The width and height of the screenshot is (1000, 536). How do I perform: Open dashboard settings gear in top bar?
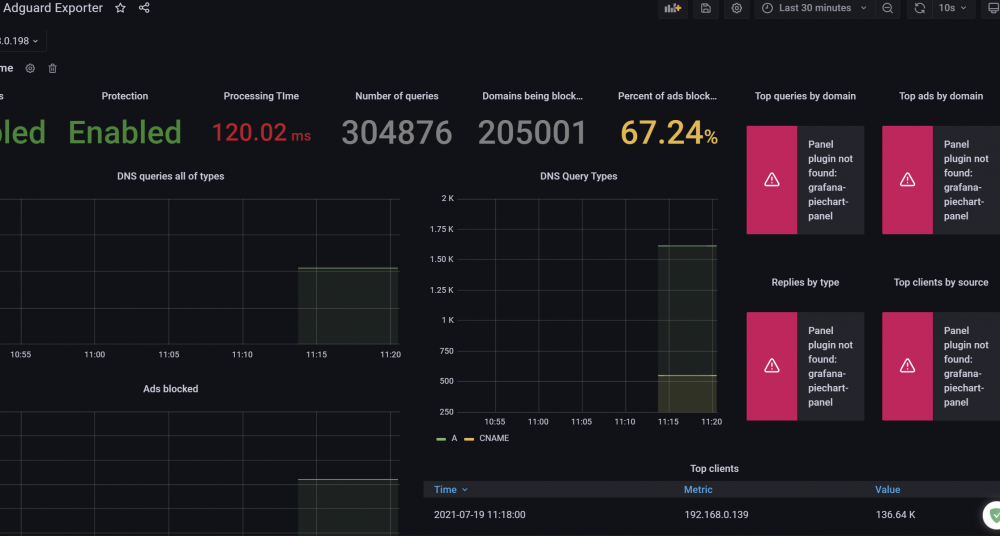[737, 8]
